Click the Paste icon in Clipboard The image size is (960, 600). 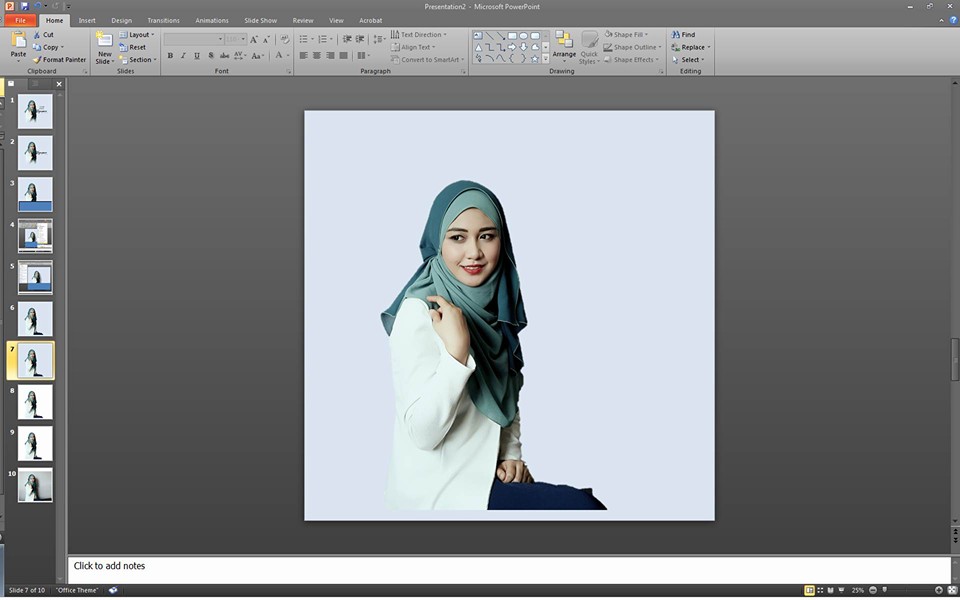[18, 40]
